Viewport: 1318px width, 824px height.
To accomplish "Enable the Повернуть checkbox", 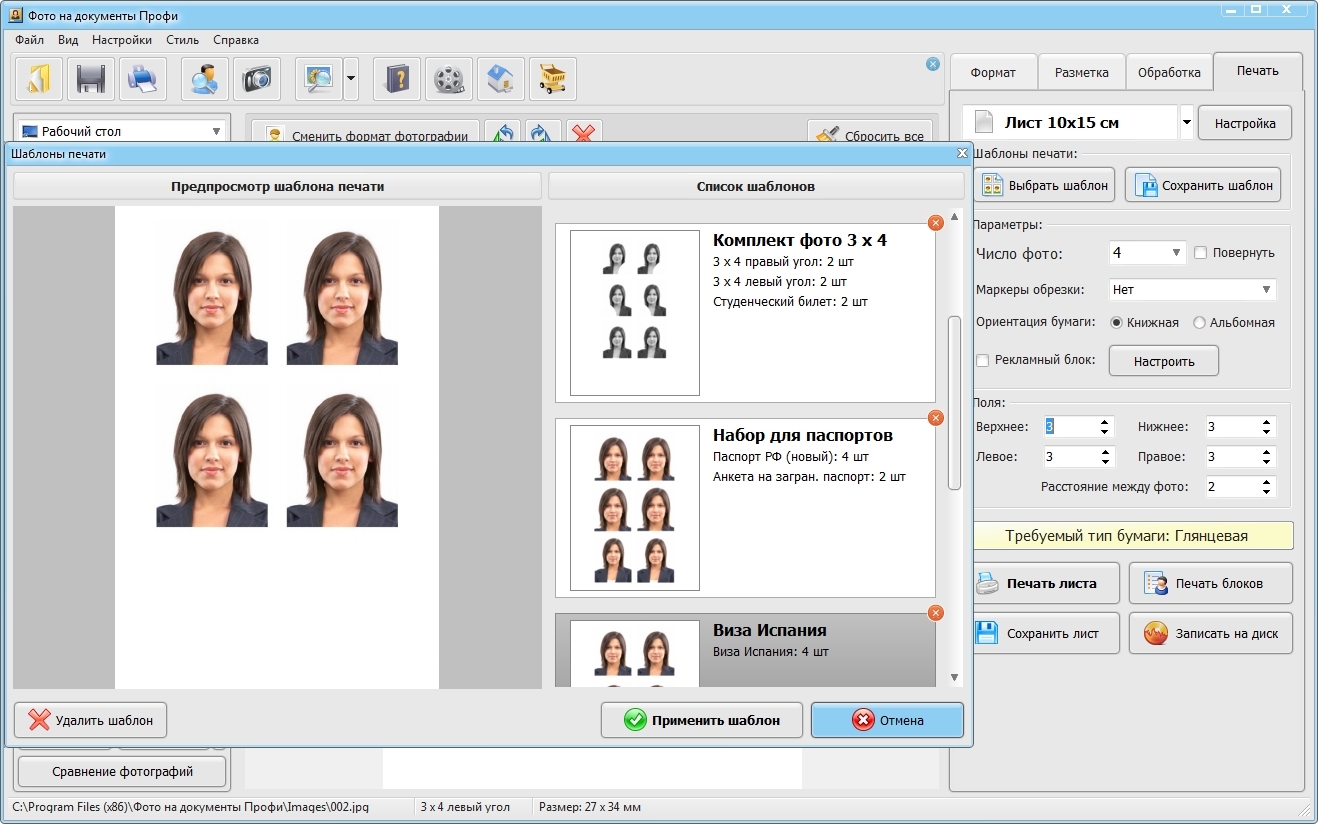I will [x=1201, y=253].
